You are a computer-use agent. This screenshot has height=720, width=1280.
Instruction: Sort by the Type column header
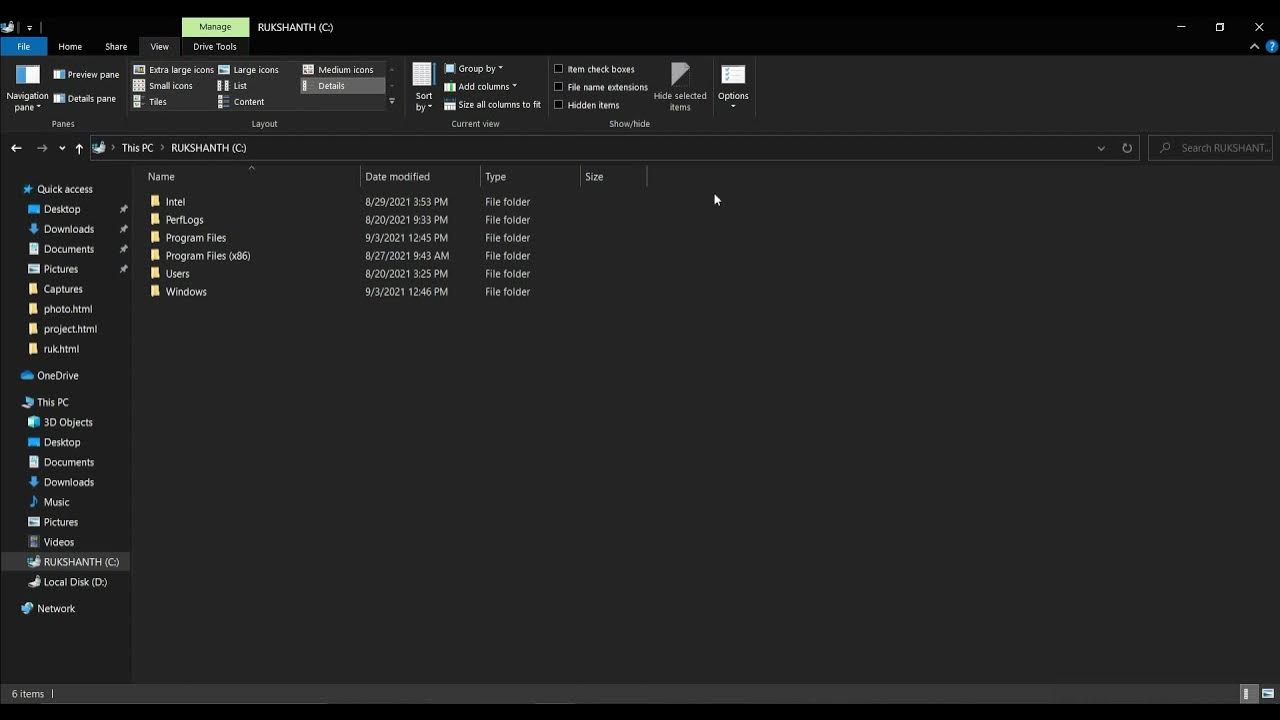click(x=530, y=177)
